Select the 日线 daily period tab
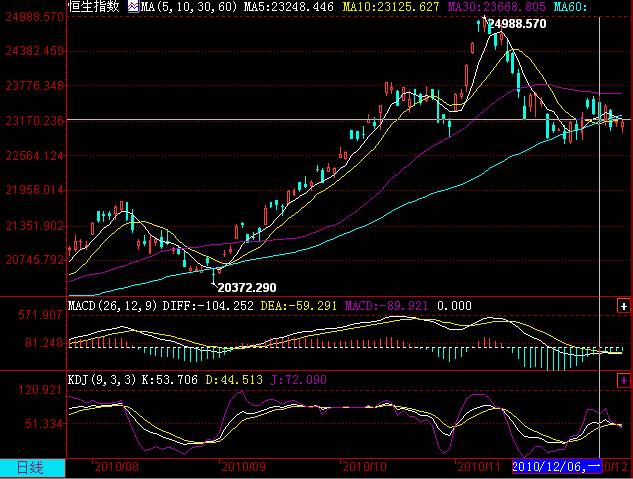This screenshot has height=479, width=633. click(x=30, y=468)
